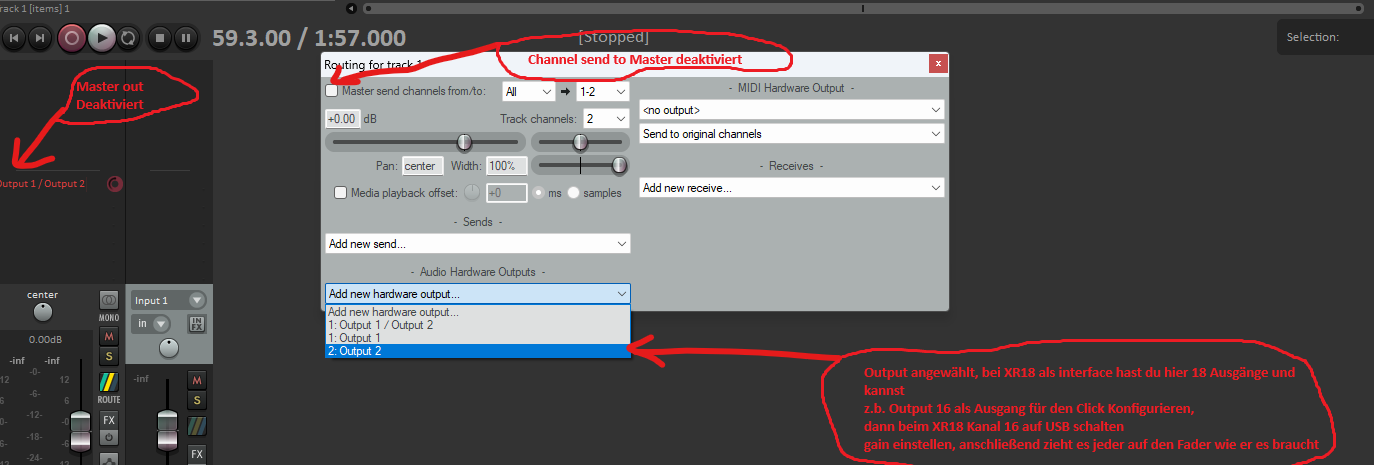Adjust the track 1 pan knob
This screenshot has width=1374, height=465.
point(169,348)
